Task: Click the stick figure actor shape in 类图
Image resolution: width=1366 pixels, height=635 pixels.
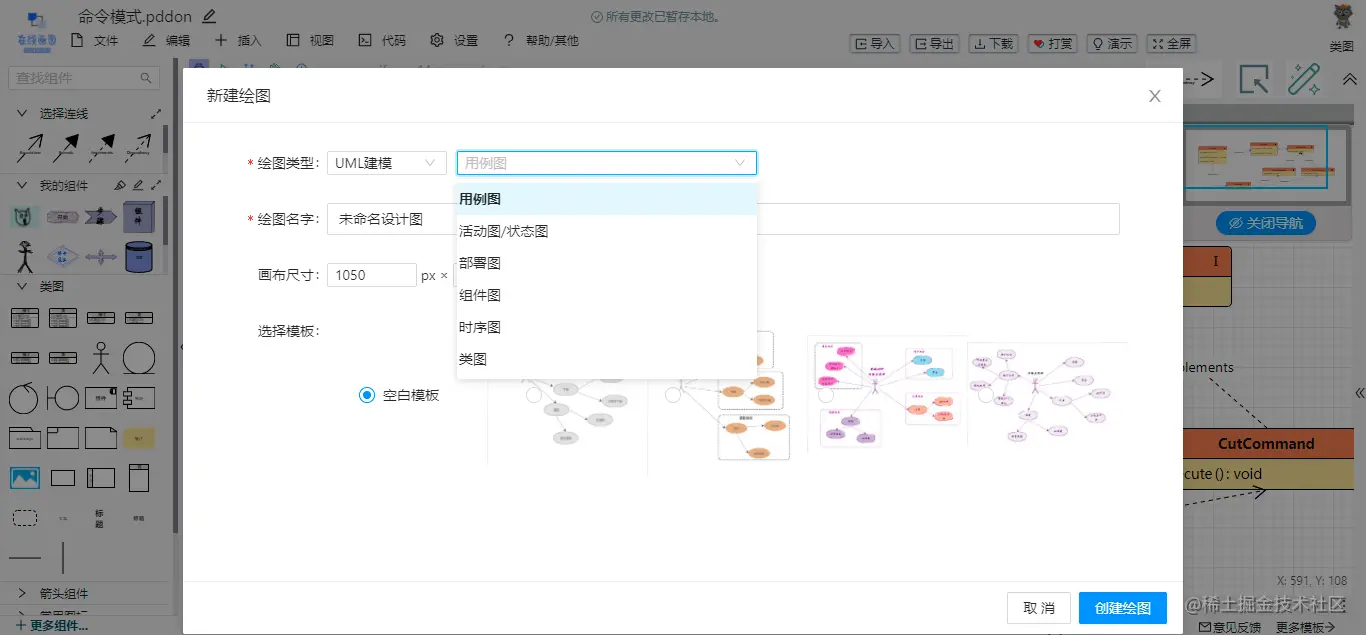Action: tap(100, 356)
